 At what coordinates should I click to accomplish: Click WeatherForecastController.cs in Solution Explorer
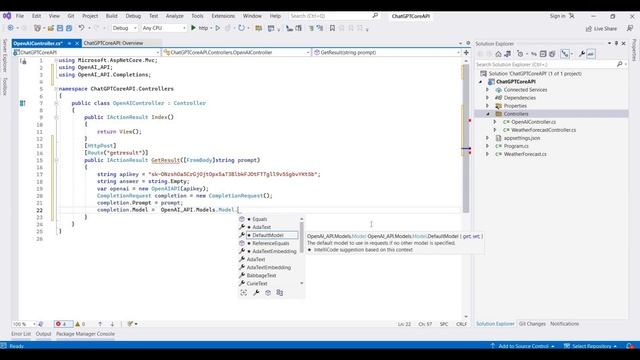pos(543,130)
